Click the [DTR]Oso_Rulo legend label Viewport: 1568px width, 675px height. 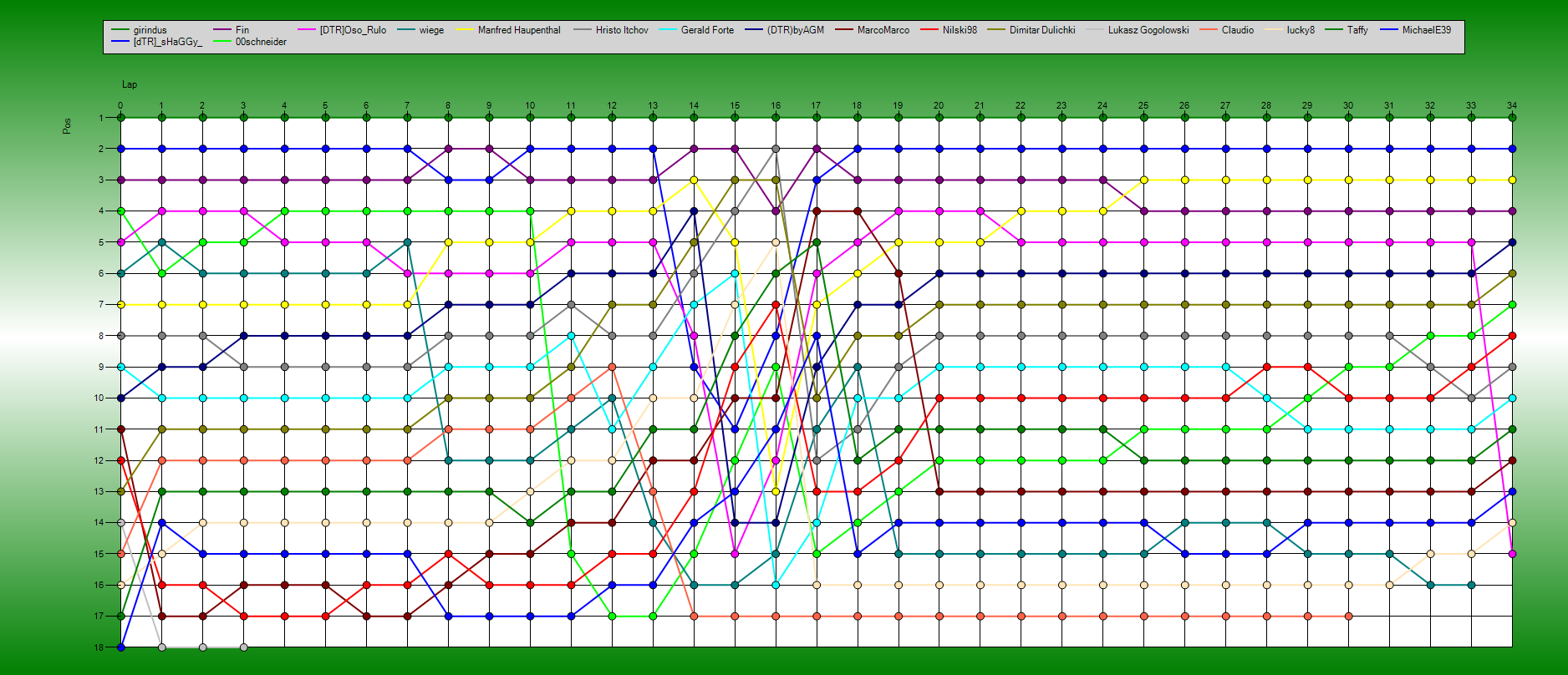click(x=353, y=30)
